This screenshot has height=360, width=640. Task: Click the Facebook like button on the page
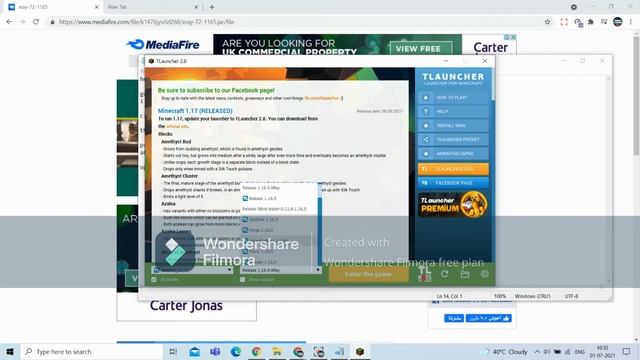tap(489, 318)
